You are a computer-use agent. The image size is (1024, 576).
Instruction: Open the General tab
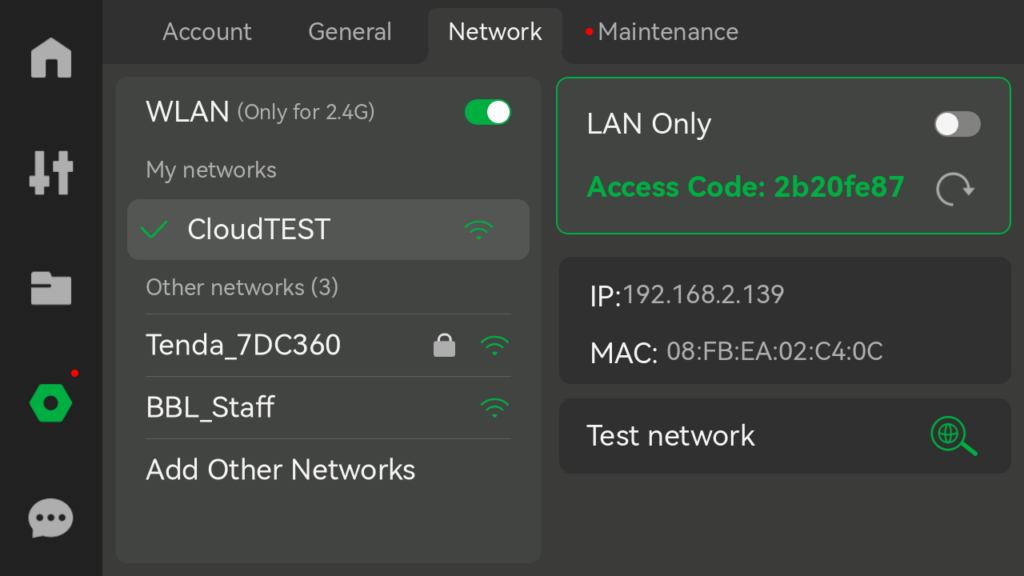click(x=349, y=32)
